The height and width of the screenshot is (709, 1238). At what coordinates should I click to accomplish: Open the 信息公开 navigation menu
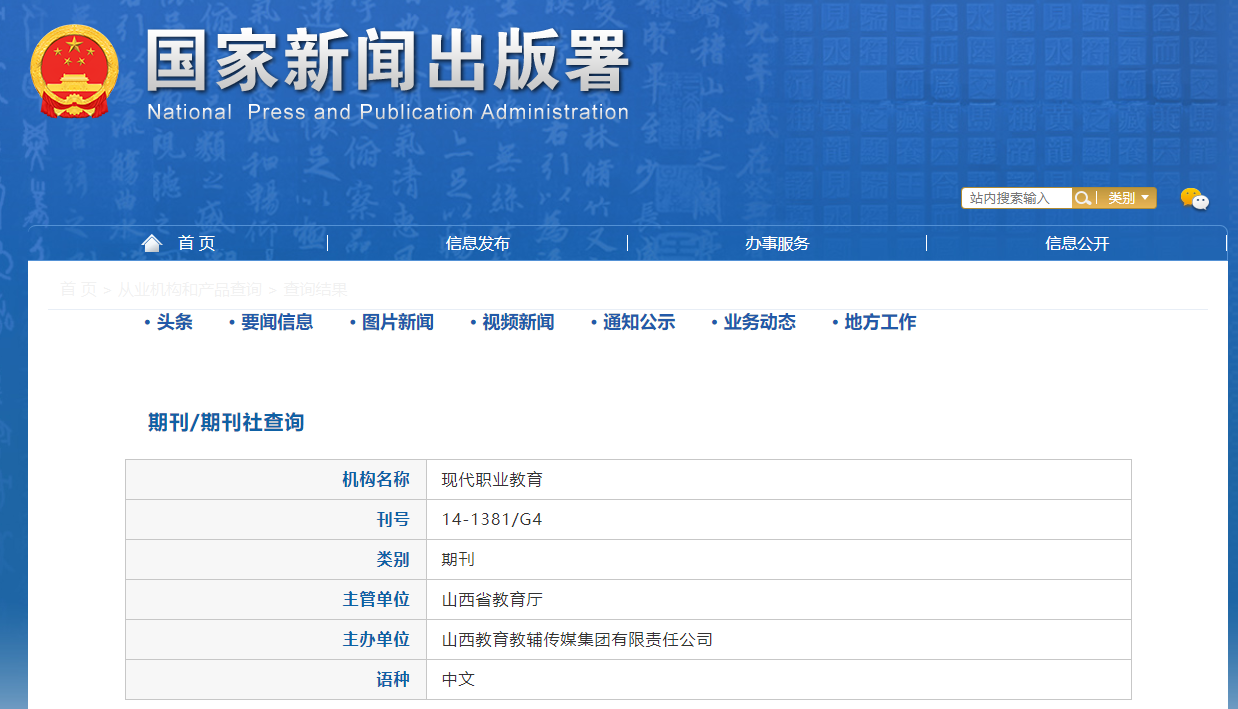point(1077,243)
